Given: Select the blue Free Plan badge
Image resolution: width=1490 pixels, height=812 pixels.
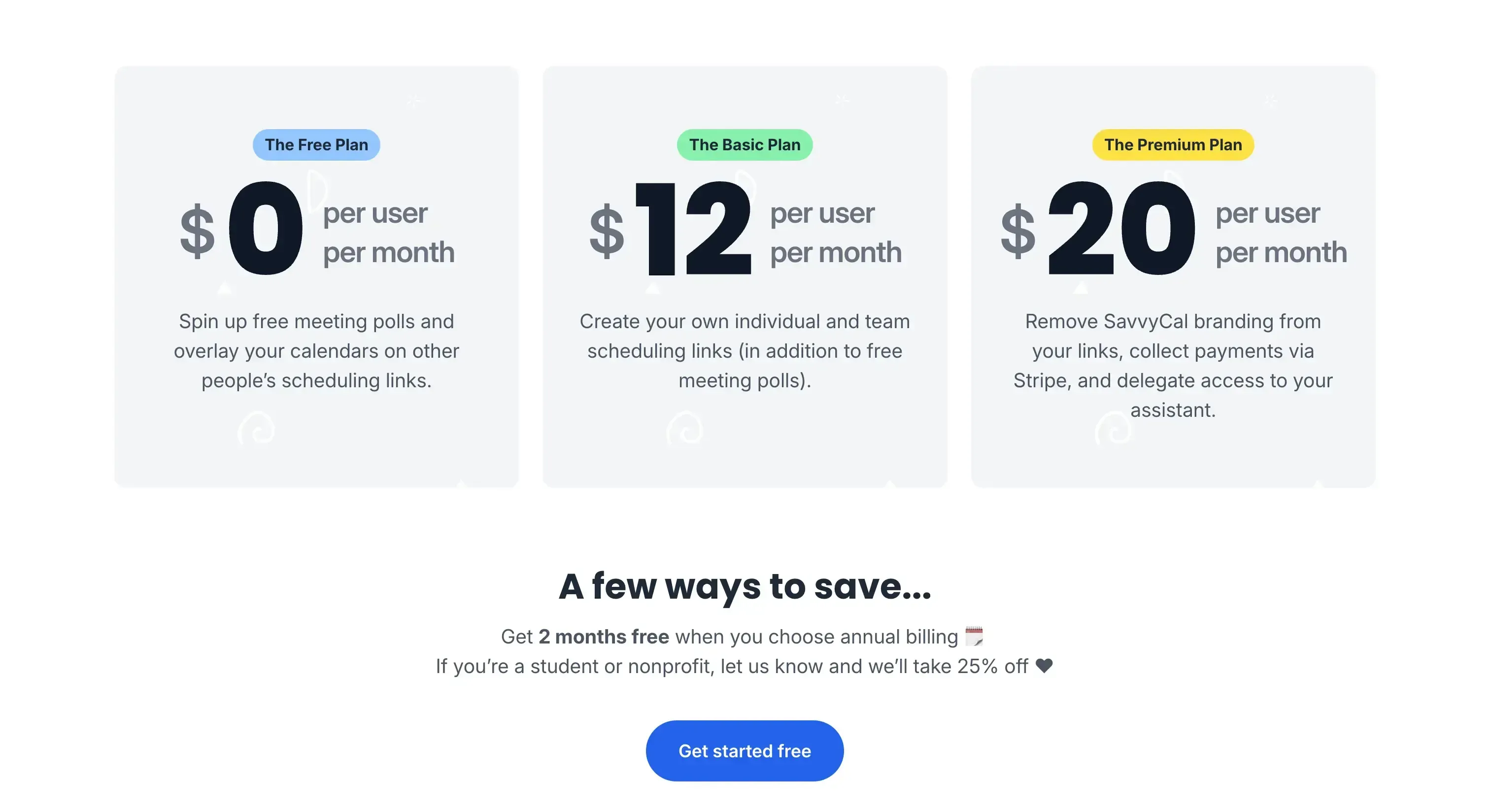Looking at the screenshot, I should coord(316,144).
